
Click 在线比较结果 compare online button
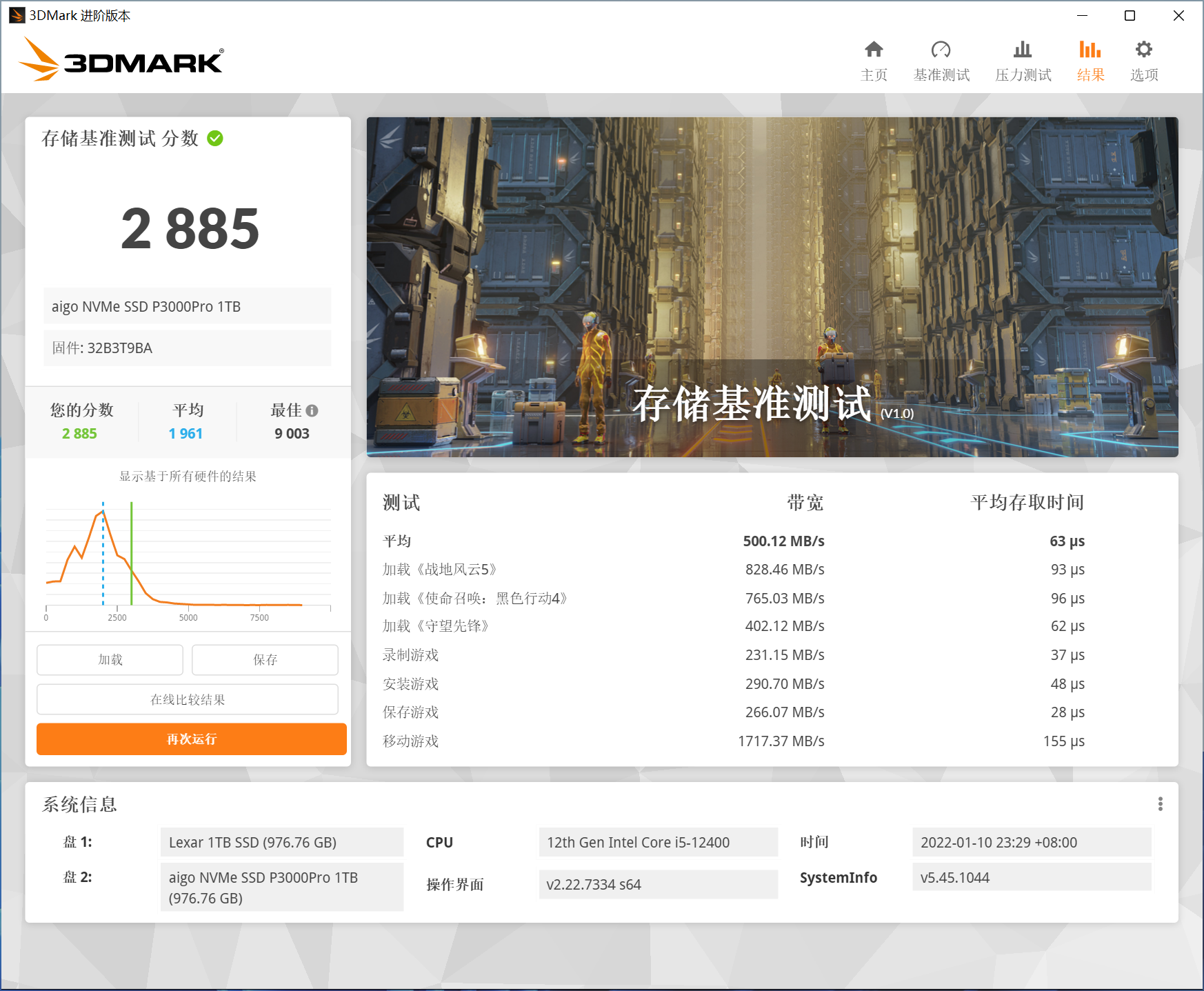pyautogui.click(x=188, y=699)
